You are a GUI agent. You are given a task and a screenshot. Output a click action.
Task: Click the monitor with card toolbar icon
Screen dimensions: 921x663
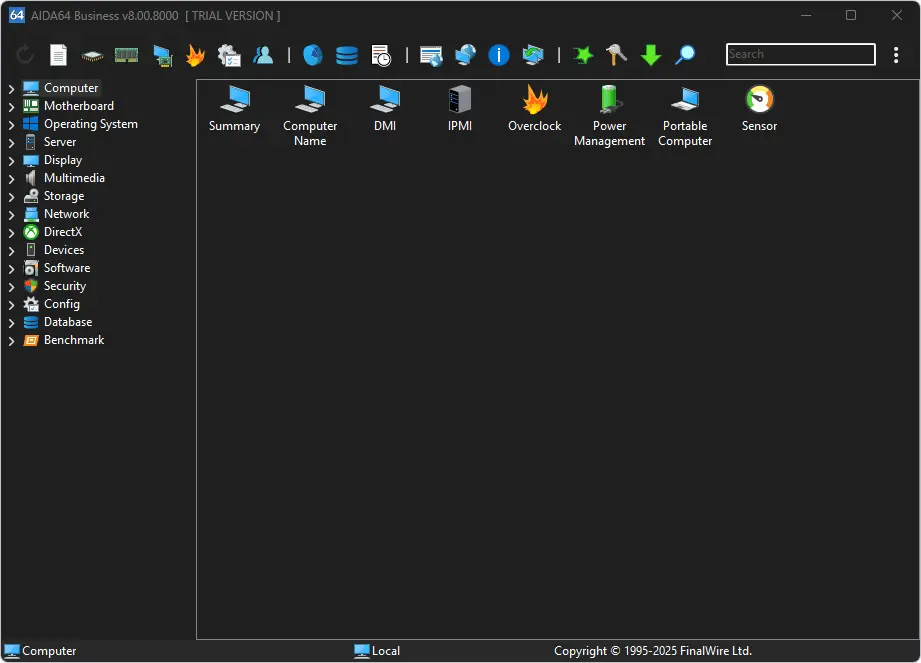[x=163, y=56]
